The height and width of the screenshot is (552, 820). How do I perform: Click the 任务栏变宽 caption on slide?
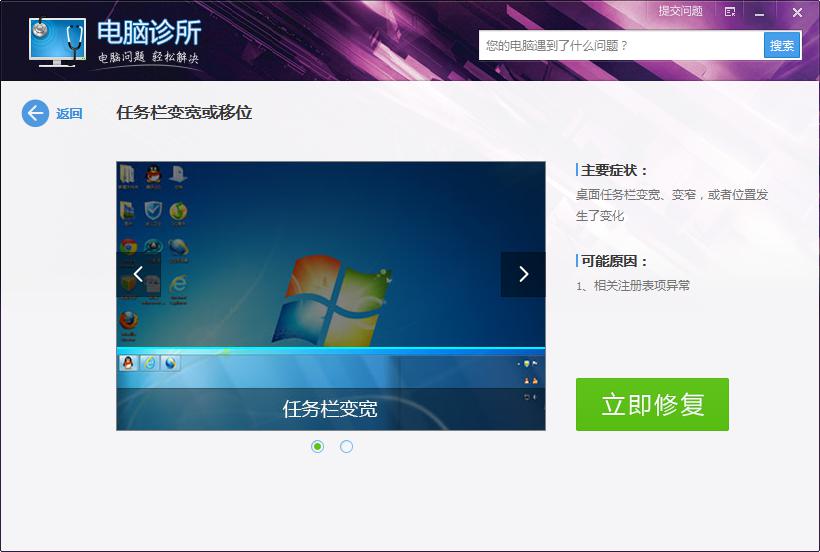pos(330,409)
